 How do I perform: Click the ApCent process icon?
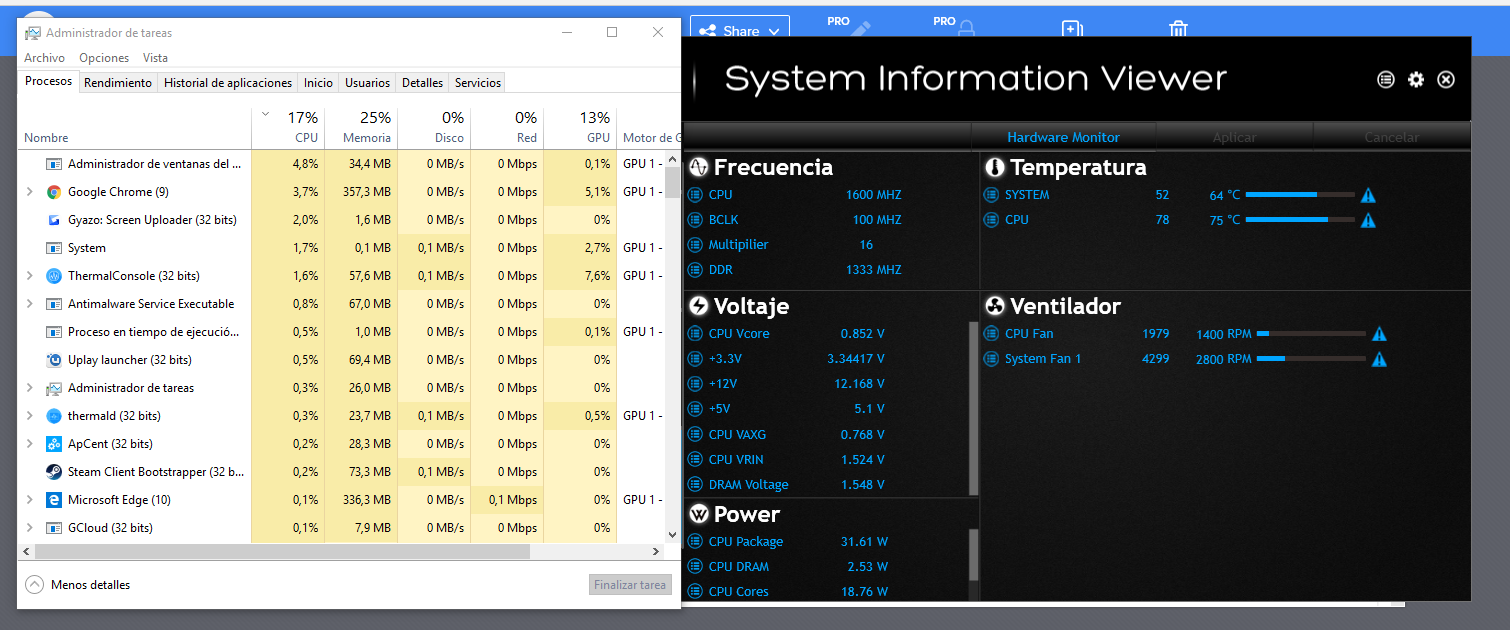tap(54, 444)
